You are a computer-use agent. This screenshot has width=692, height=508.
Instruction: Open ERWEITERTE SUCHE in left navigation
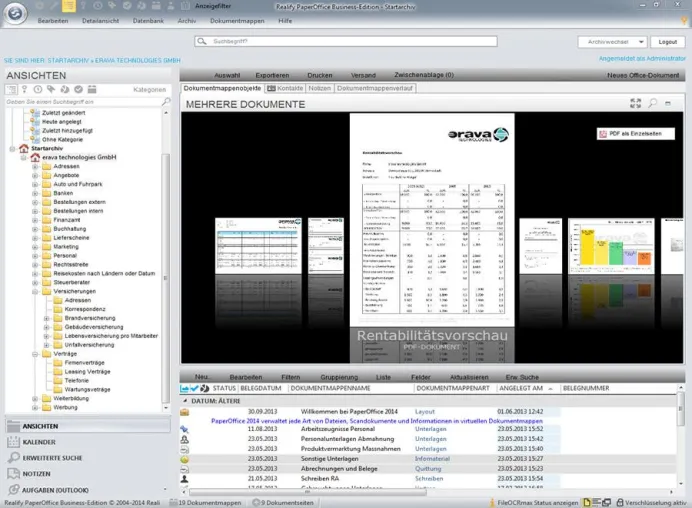(87, 458)
